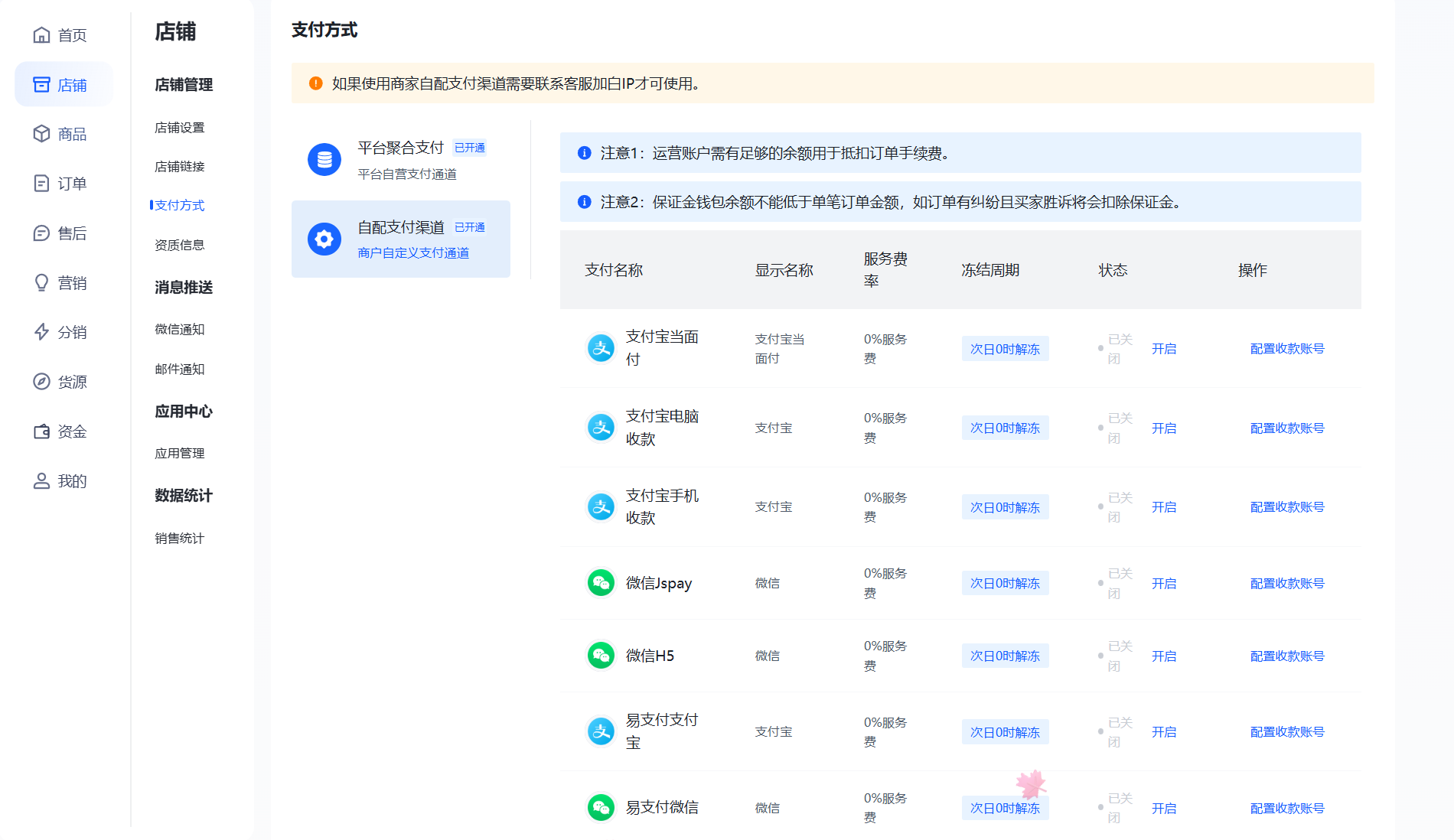Viewport: 1454px width, 840px height.
Task: Open the 商品 cube icon
Action: point(41,134)
